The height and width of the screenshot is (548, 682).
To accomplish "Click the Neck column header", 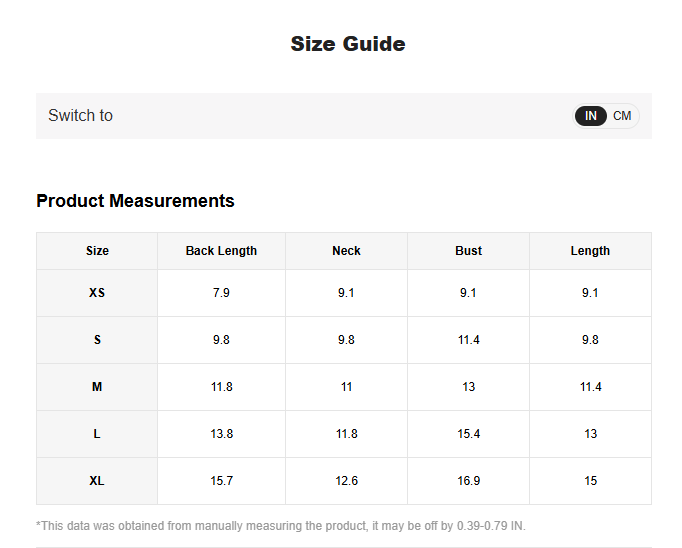I will (346, 251).
